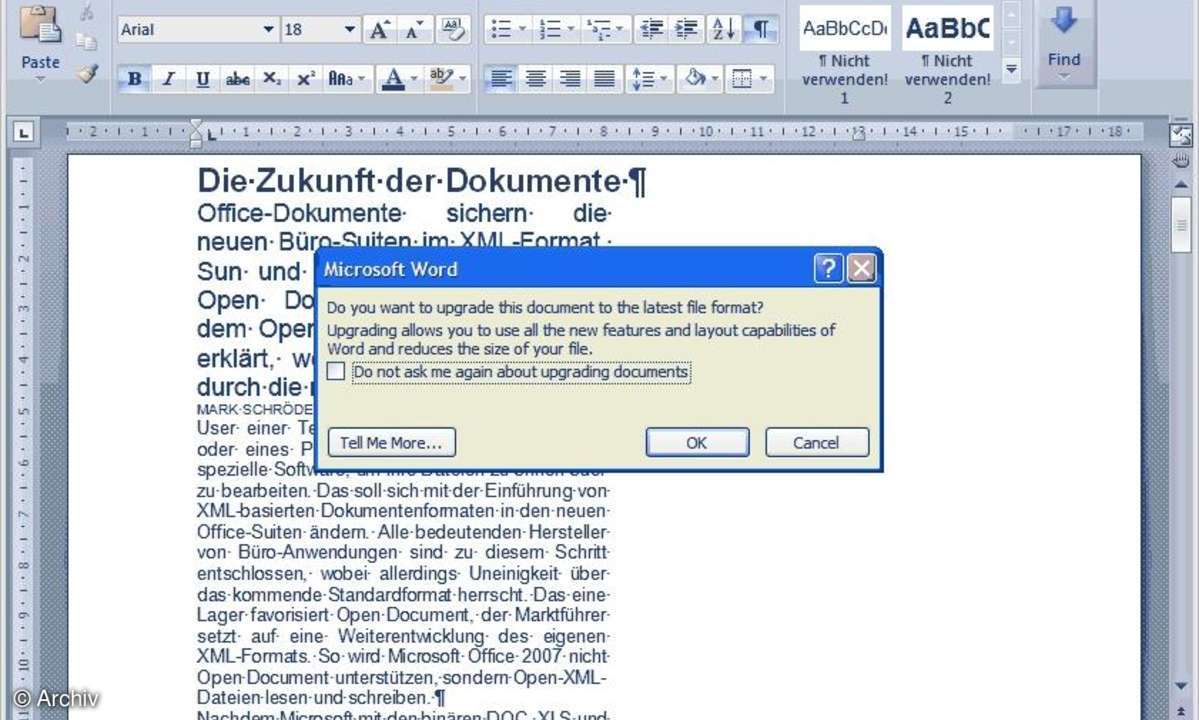Click the Paste clipboard icon

pos(40,24)
